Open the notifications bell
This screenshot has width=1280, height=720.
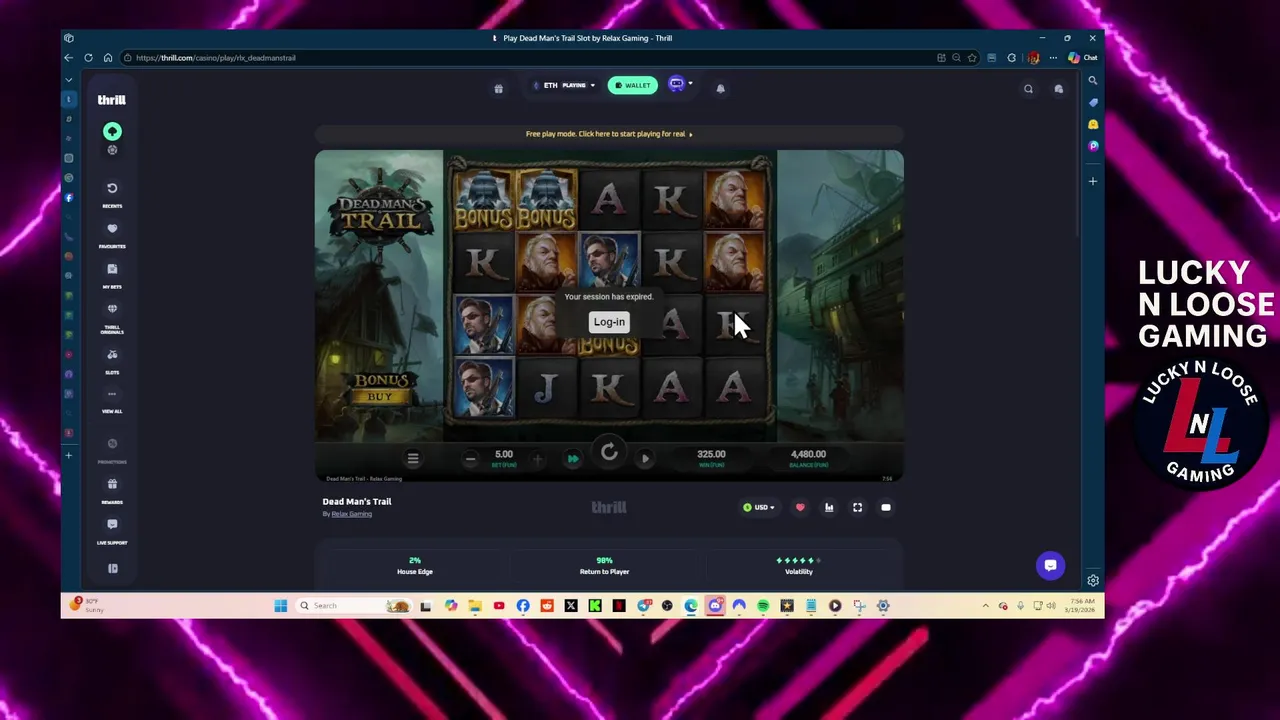point(720,88)
